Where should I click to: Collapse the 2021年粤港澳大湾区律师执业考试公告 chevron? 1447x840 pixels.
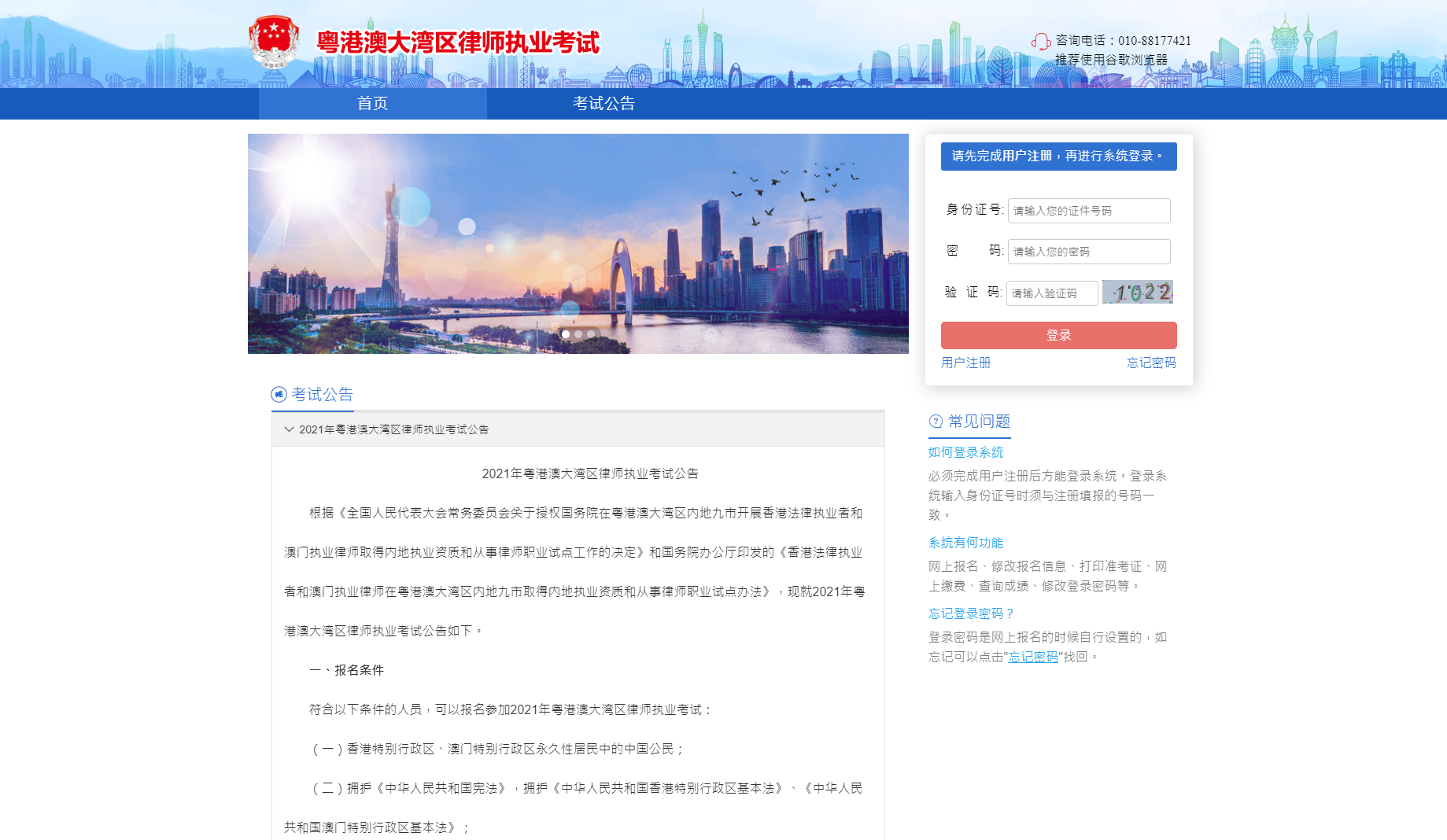(289, 429)
